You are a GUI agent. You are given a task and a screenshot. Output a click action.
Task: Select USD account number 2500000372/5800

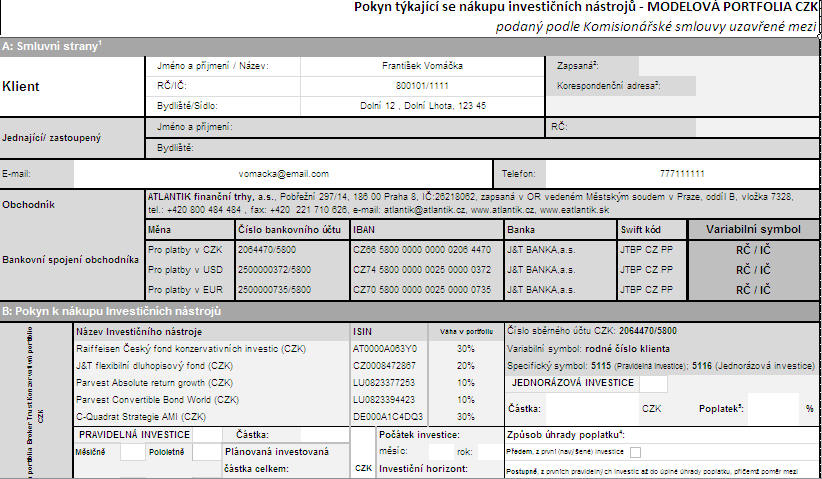(x=292, y=270)
